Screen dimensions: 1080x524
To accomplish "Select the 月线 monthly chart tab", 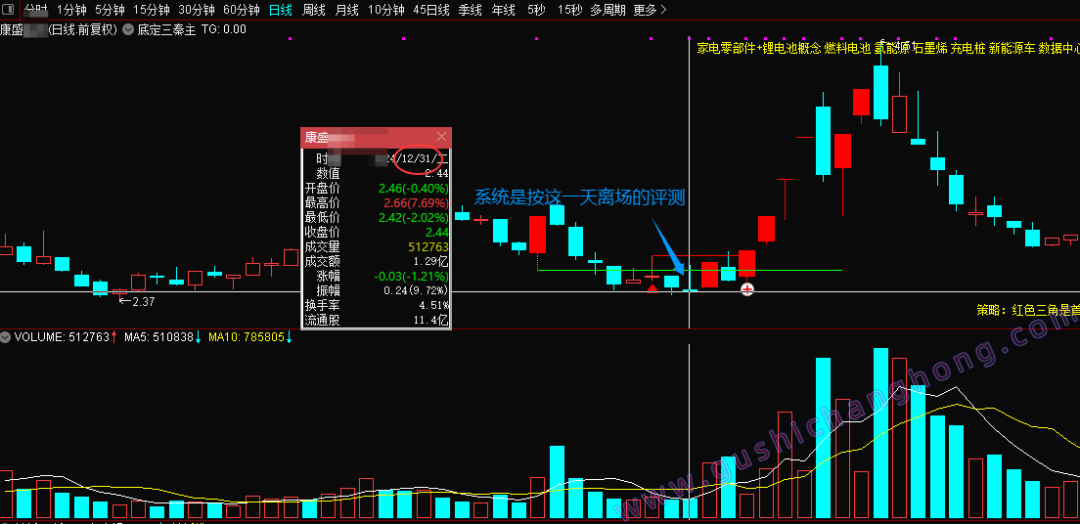I will click(346, 10).
